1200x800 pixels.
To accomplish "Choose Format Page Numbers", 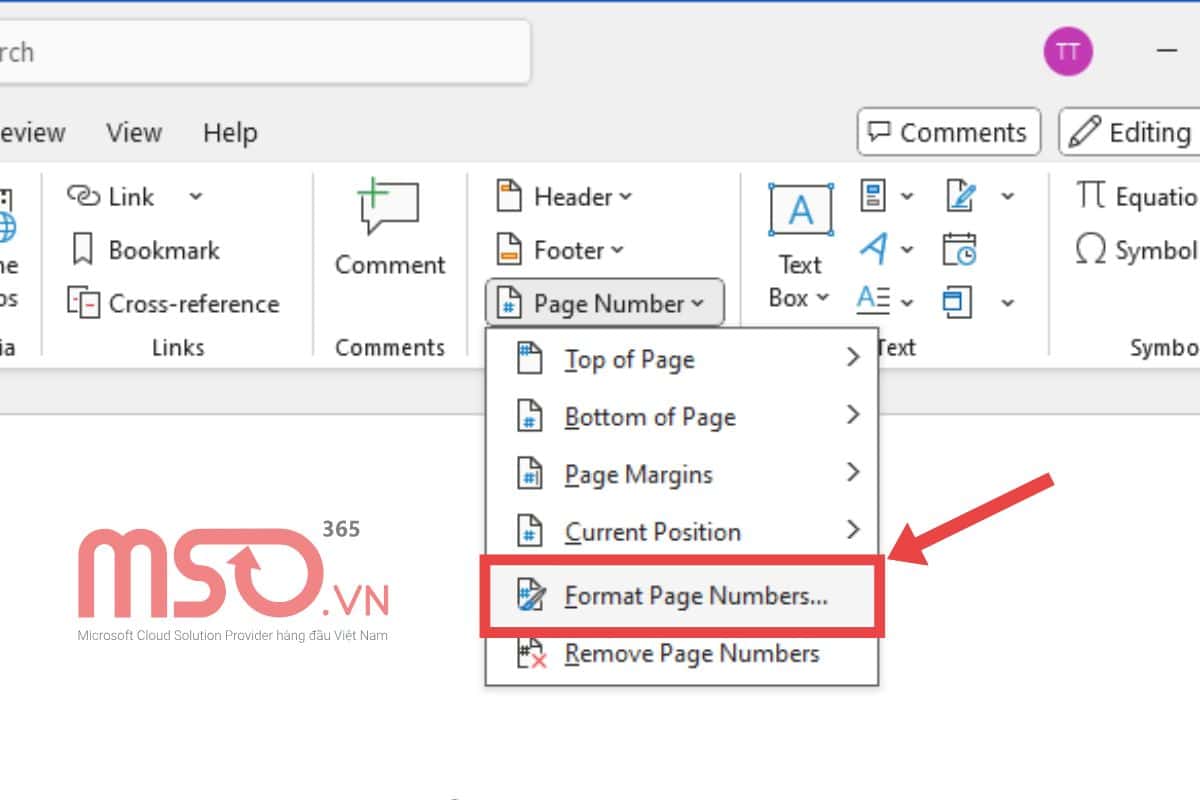I will pyautogui.click(x=682, y=596).
